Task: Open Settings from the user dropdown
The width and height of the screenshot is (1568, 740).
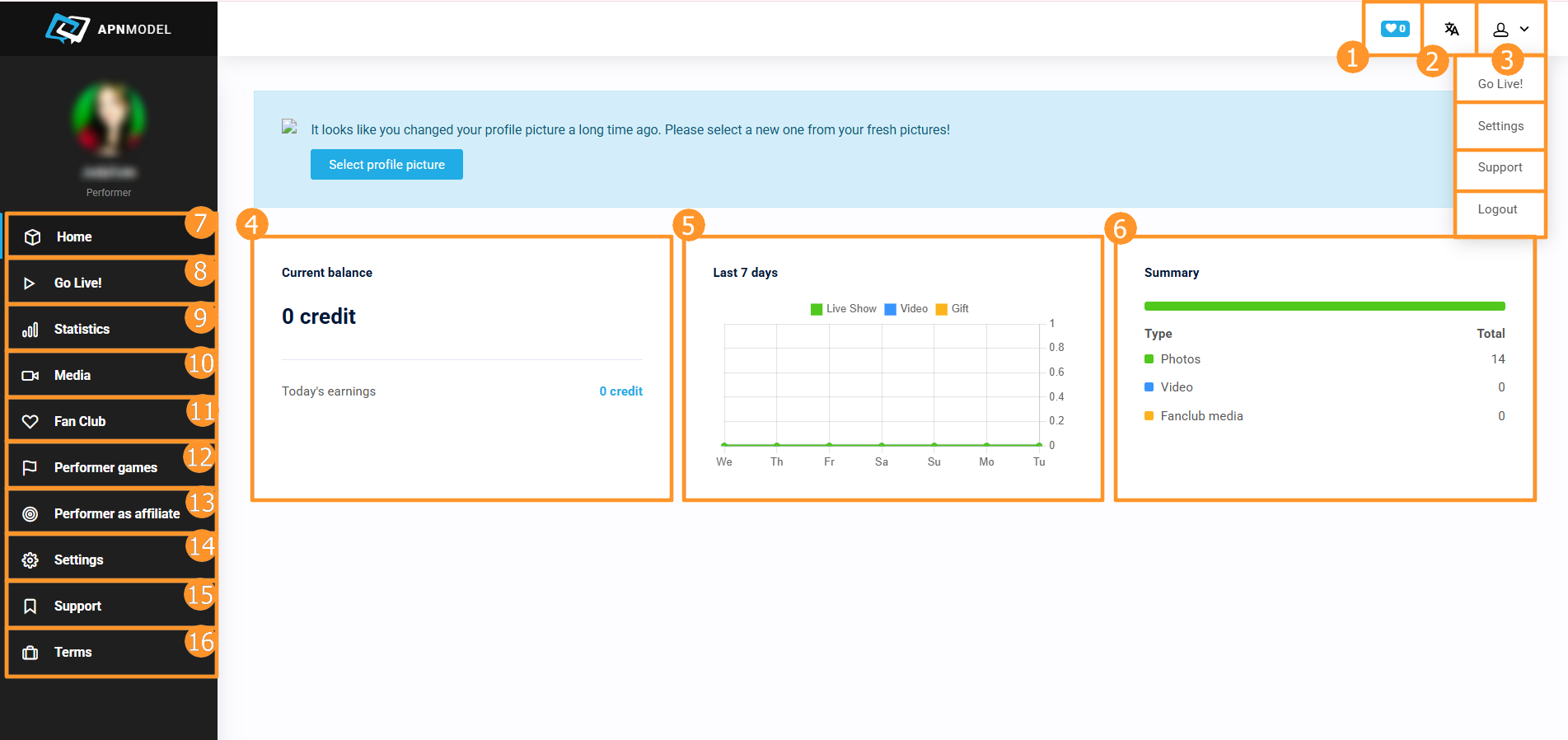Action: pyautogui.click(x=1500, y=126)
